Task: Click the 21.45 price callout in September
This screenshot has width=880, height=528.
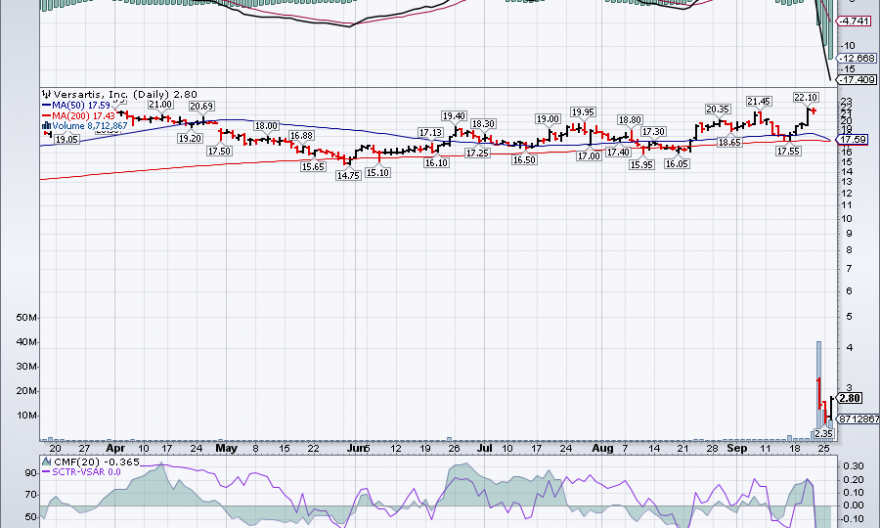Action: (x=759, y=101)
